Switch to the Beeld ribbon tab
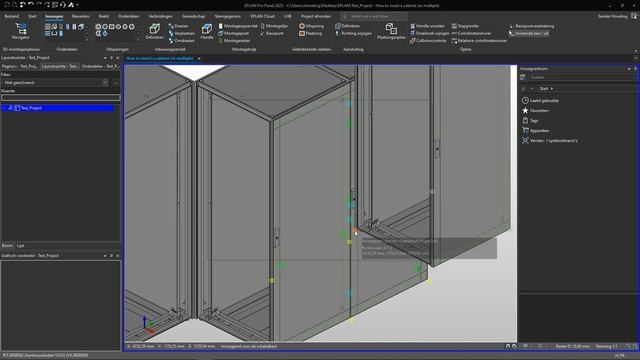Viewport: 640px width, 360px height. [104, 16]
